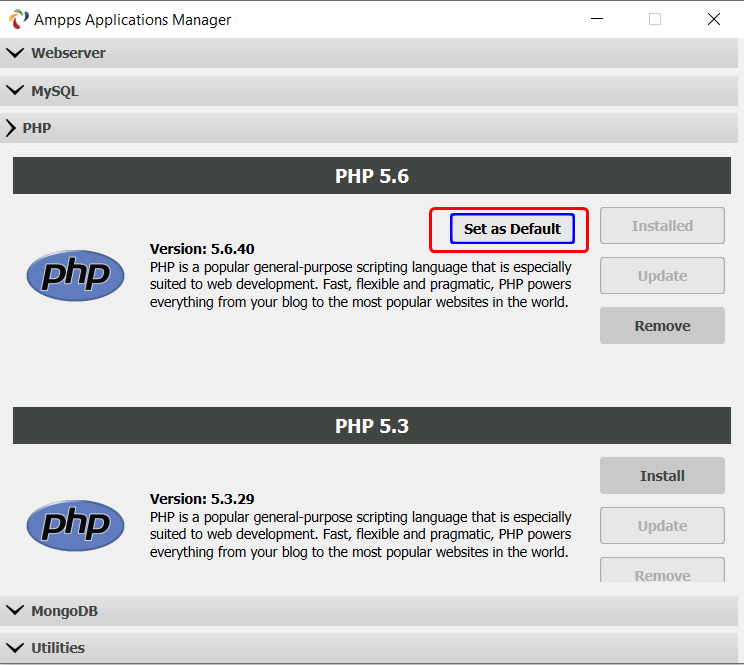Set PHP 5.6 as Default
The image size is (744, 665).
[512, 229]
